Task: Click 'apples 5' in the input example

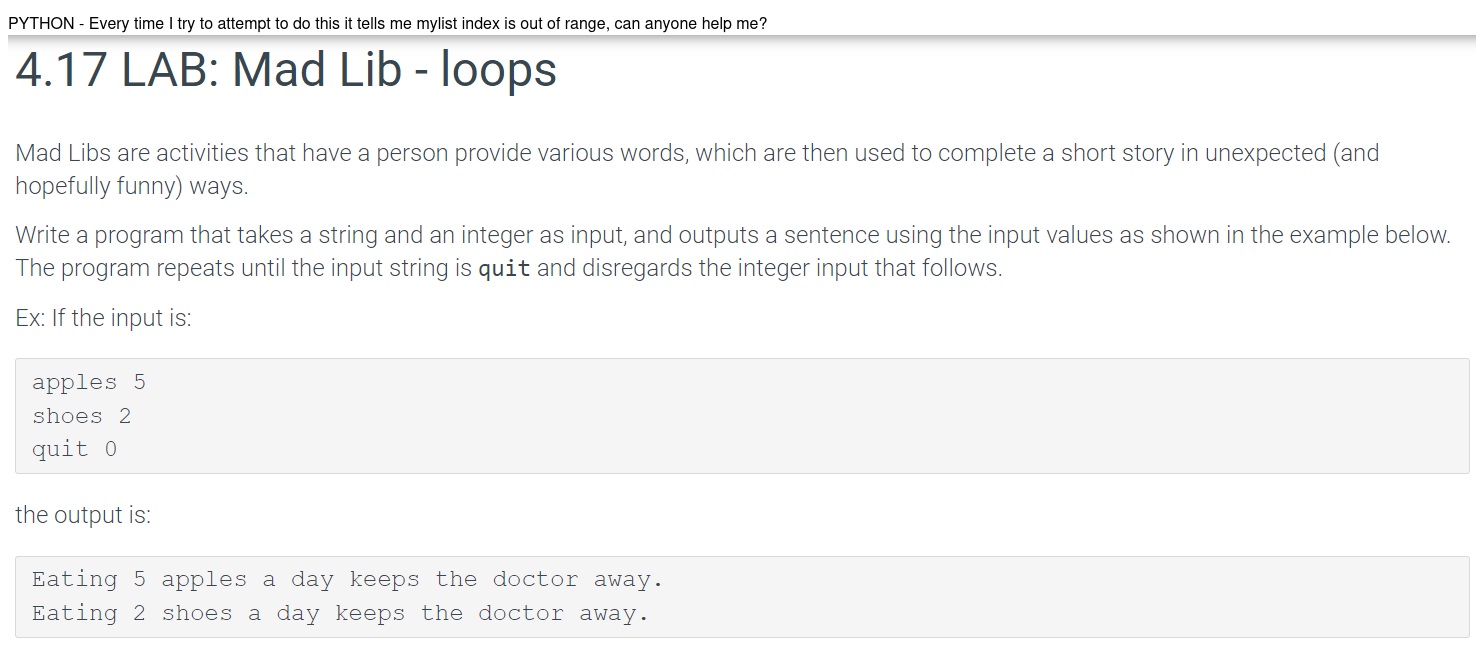Action: click(89, 383)
